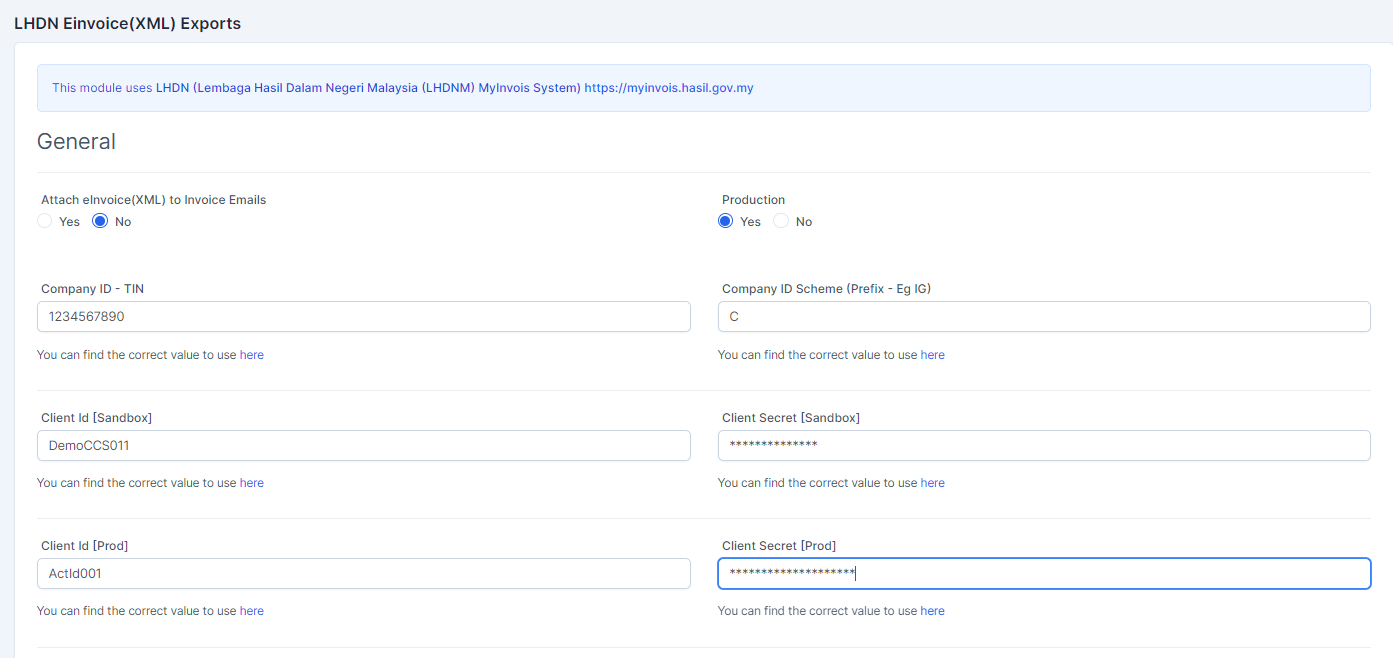
Task: Click the LHDN Einvoice(XML) Exports page title
Action: [127, 23]
